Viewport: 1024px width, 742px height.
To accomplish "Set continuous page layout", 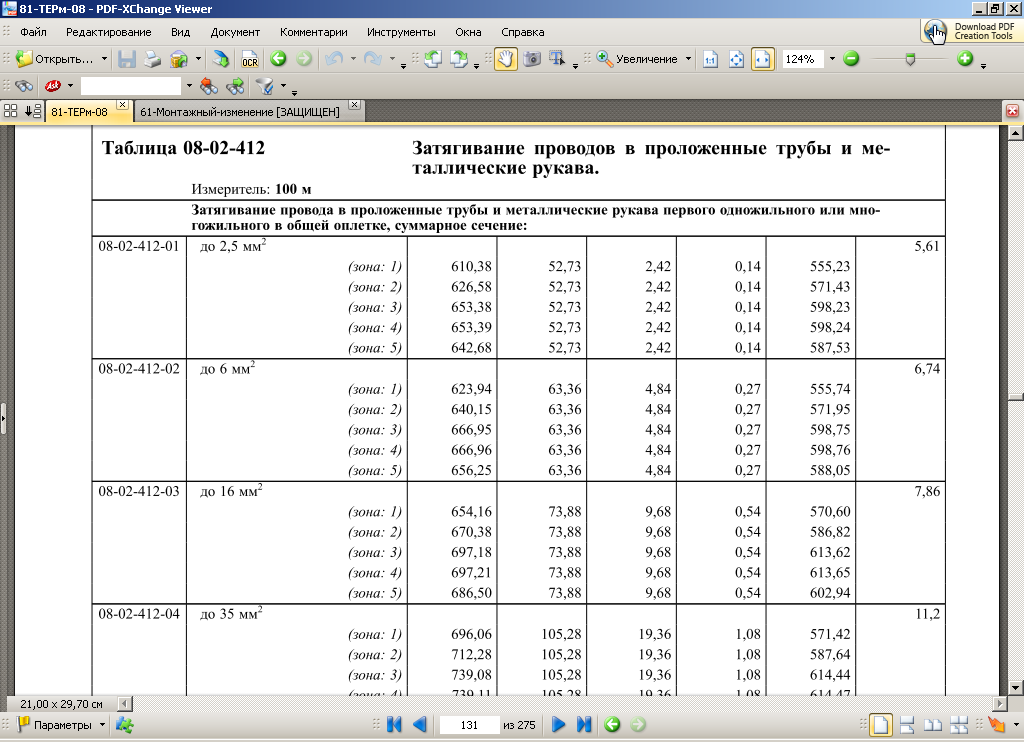I will click(x=907, y=724).
